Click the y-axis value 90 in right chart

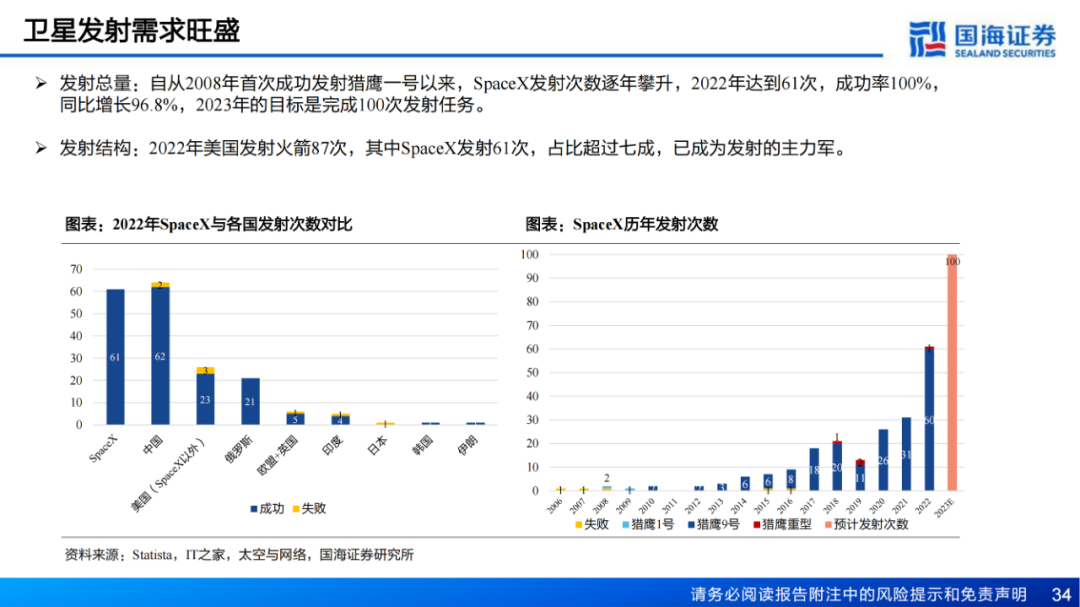[532, 278]
